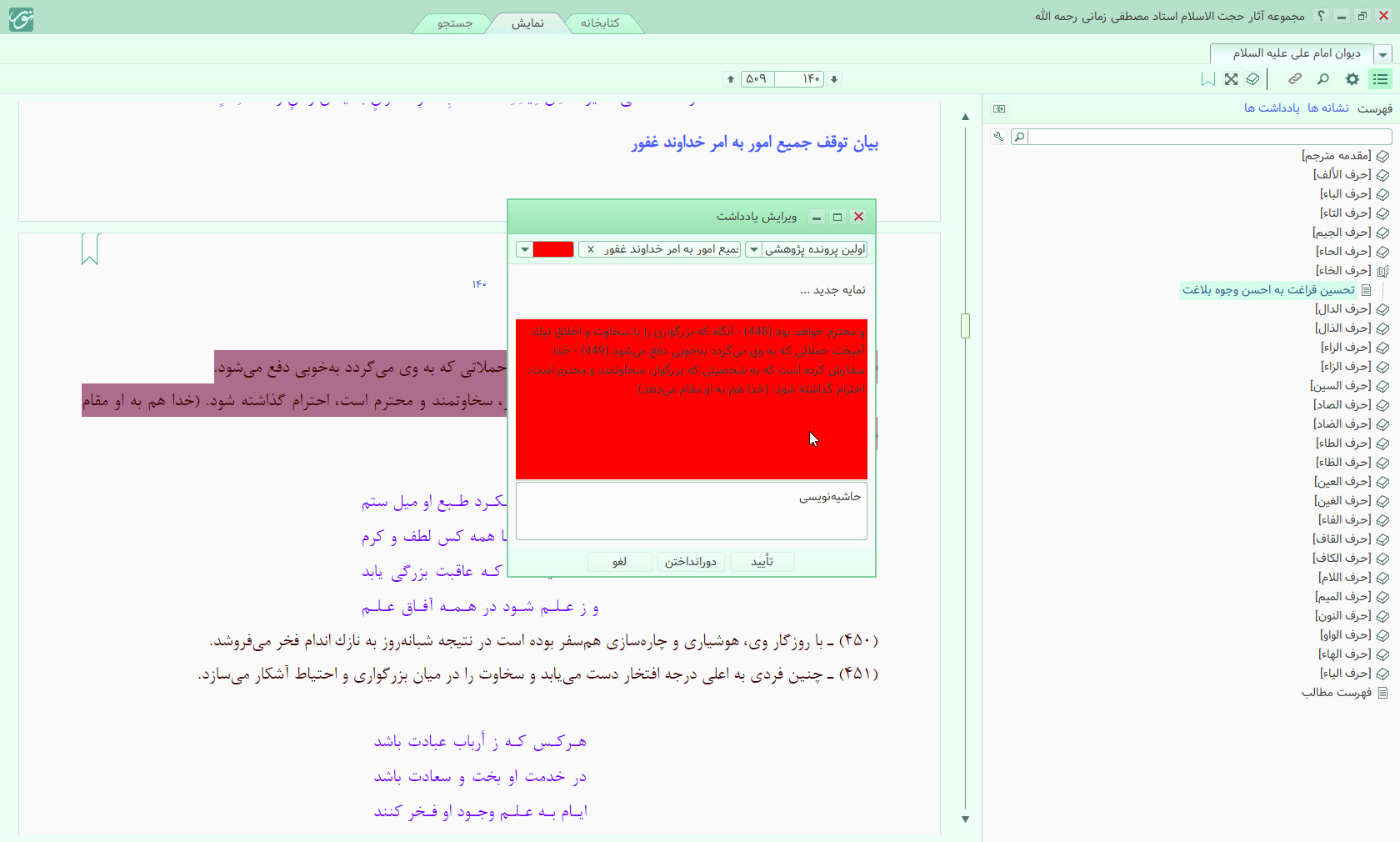Open display settings gear icon

pos(1352,79)
